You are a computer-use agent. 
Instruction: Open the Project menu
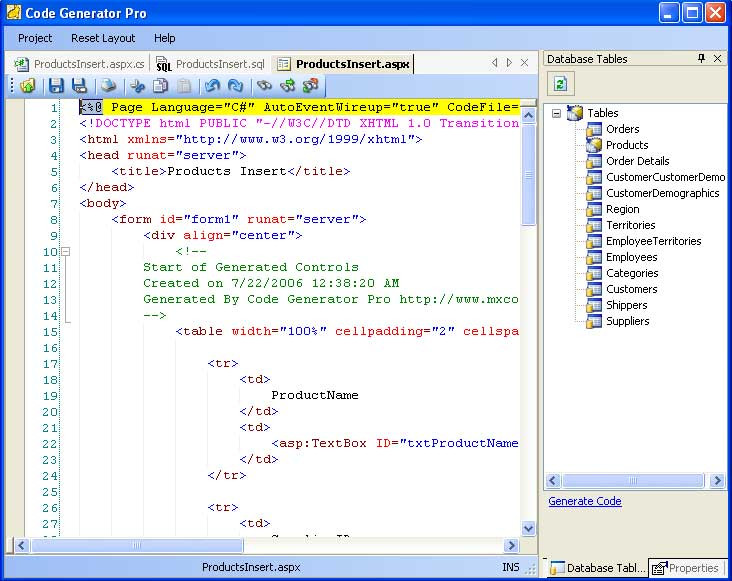[35, 38]
